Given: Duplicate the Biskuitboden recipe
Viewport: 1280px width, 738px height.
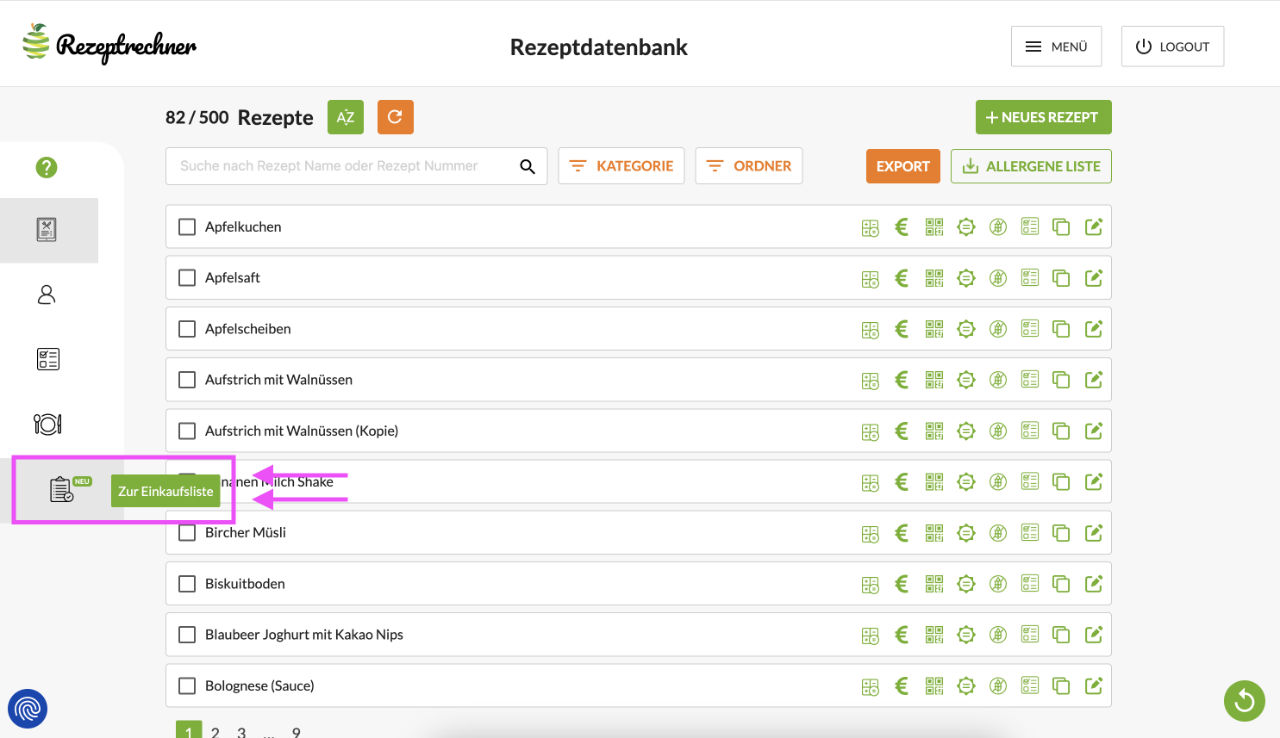Looking at the screenshot, I should [1061, 583].
